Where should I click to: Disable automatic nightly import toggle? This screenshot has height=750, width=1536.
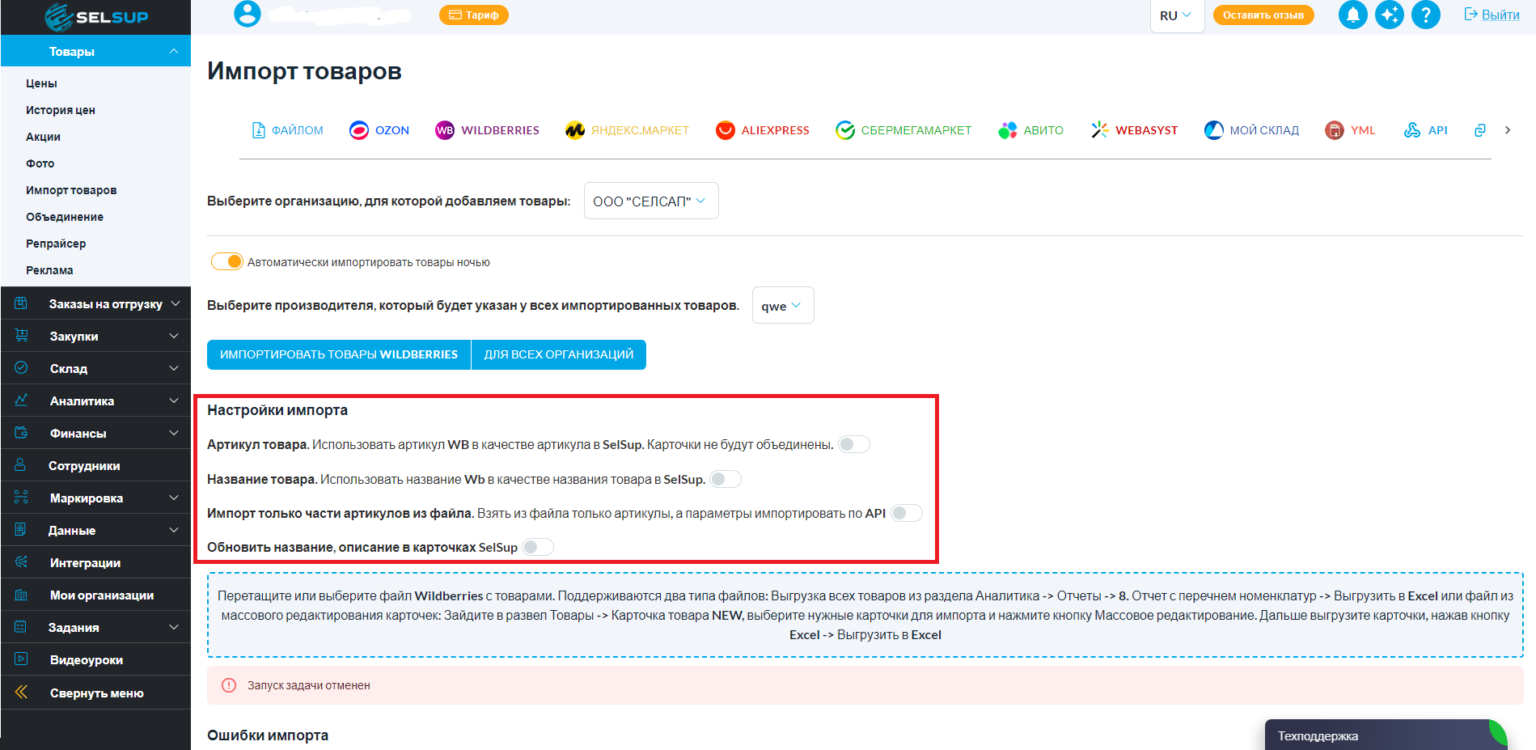coord(227,262)
